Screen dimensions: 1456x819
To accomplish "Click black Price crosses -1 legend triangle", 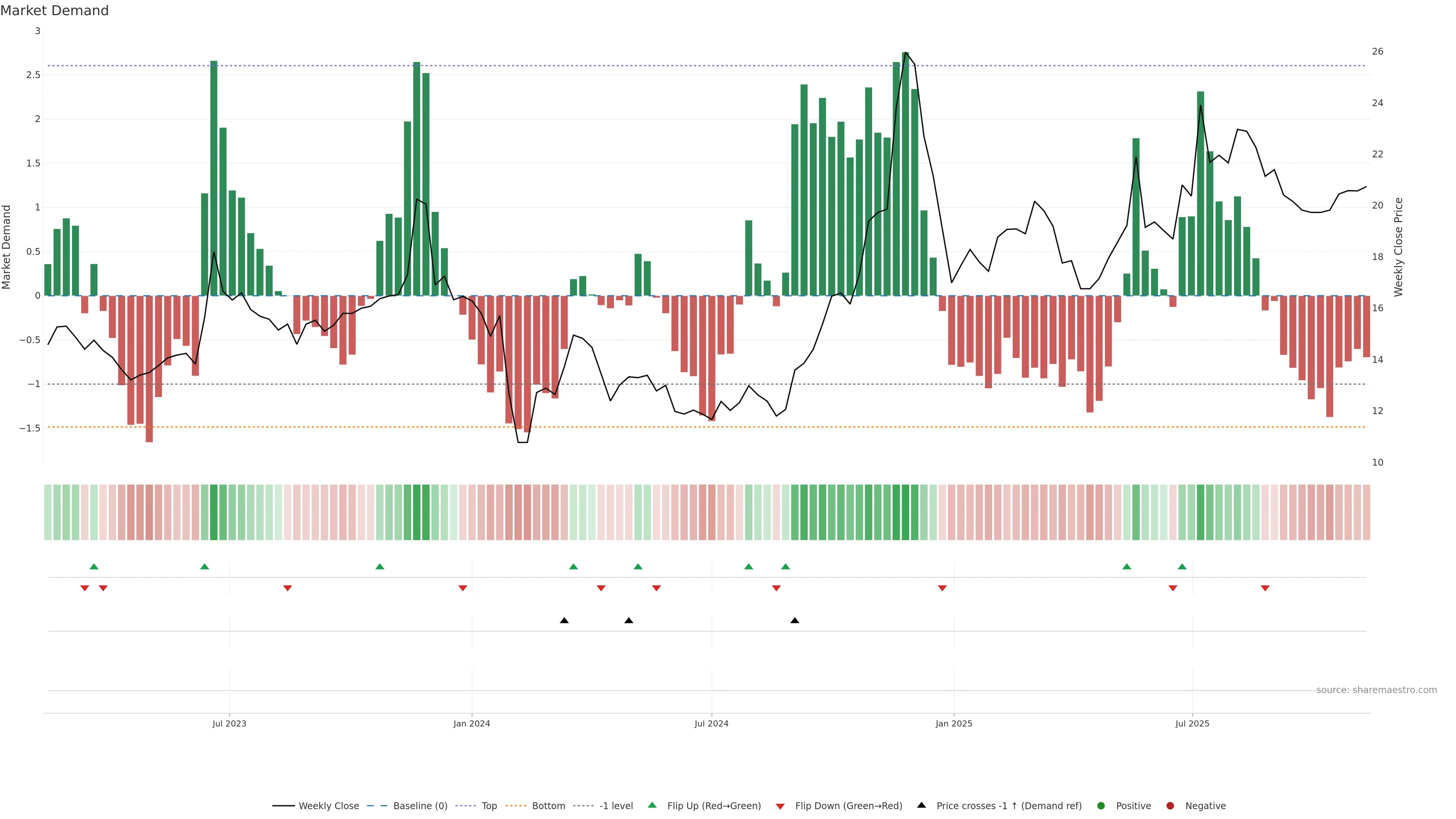I will tap(921, 805).
